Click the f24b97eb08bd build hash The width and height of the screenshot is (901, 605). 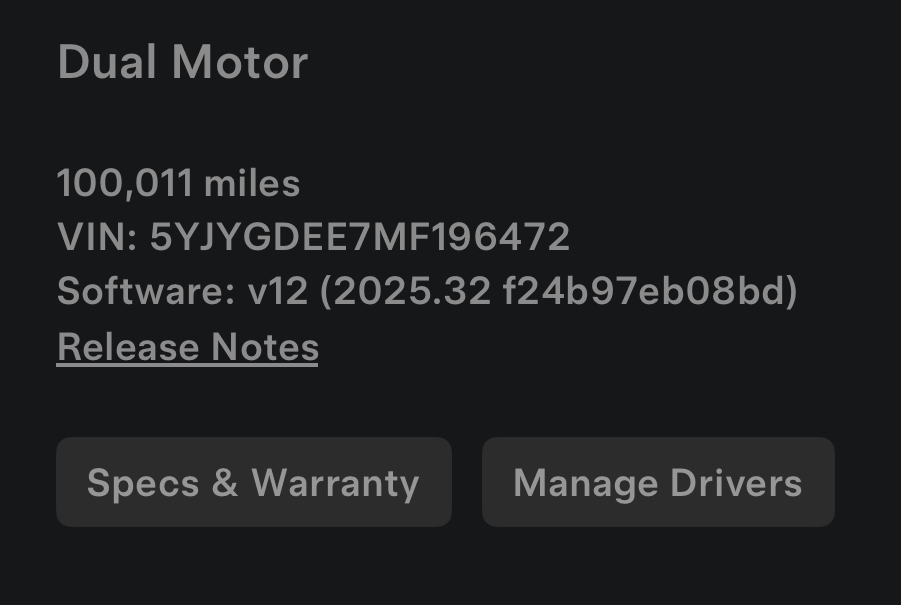point(644,292)
